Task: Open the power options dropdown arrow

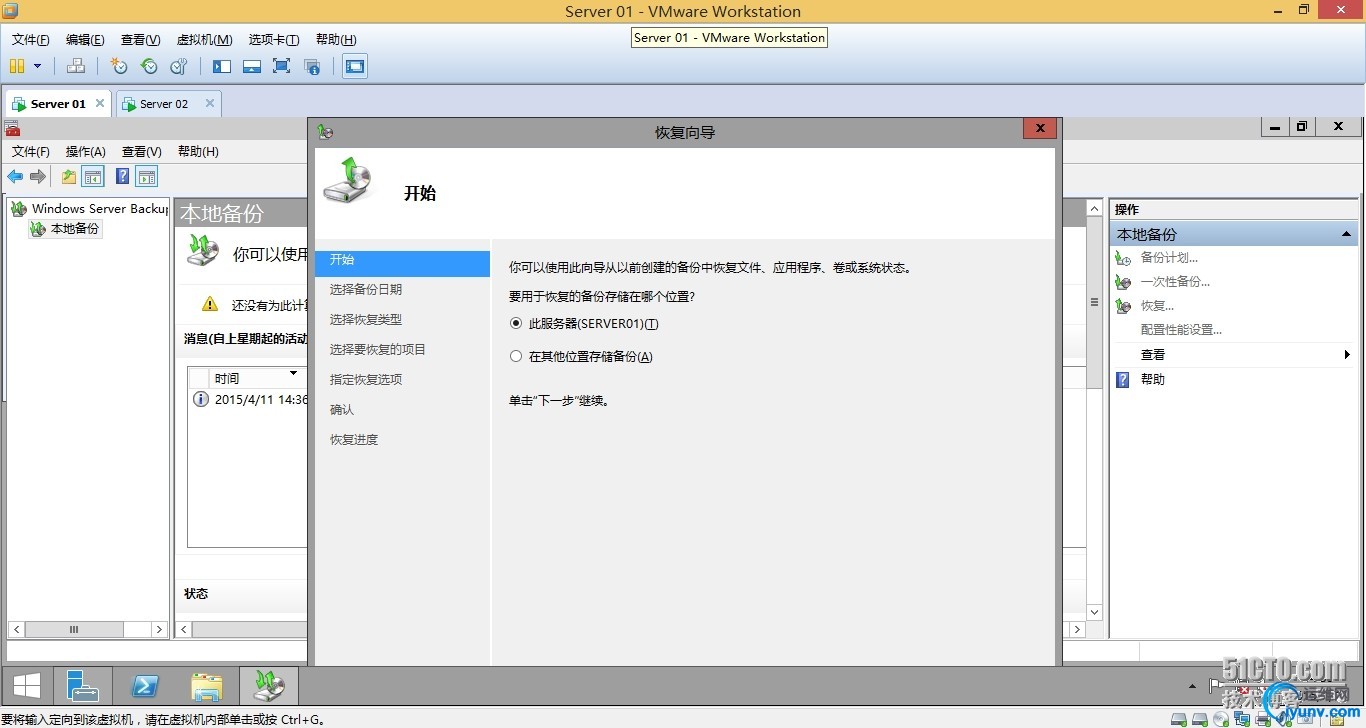Action: 38,66
